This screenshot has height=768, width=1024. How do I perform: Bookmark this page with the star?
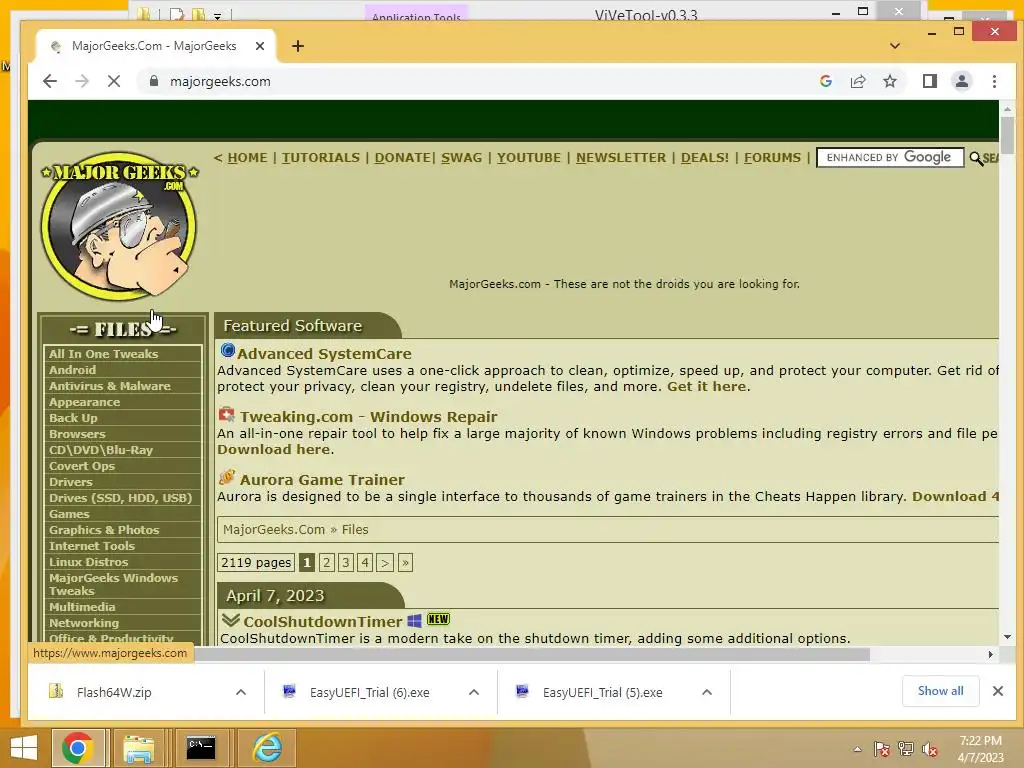[x=889, y=81]
